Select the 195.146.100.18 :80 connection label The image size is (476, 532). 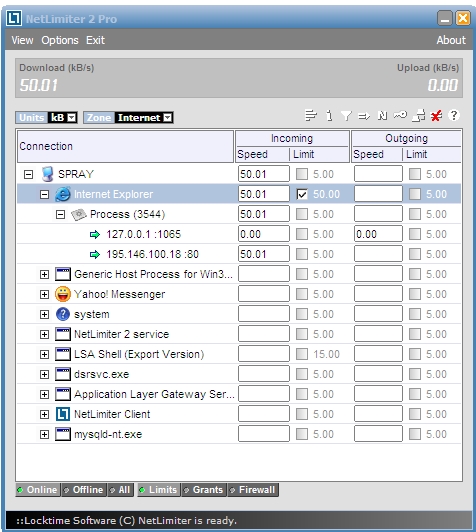pos(152,254)
